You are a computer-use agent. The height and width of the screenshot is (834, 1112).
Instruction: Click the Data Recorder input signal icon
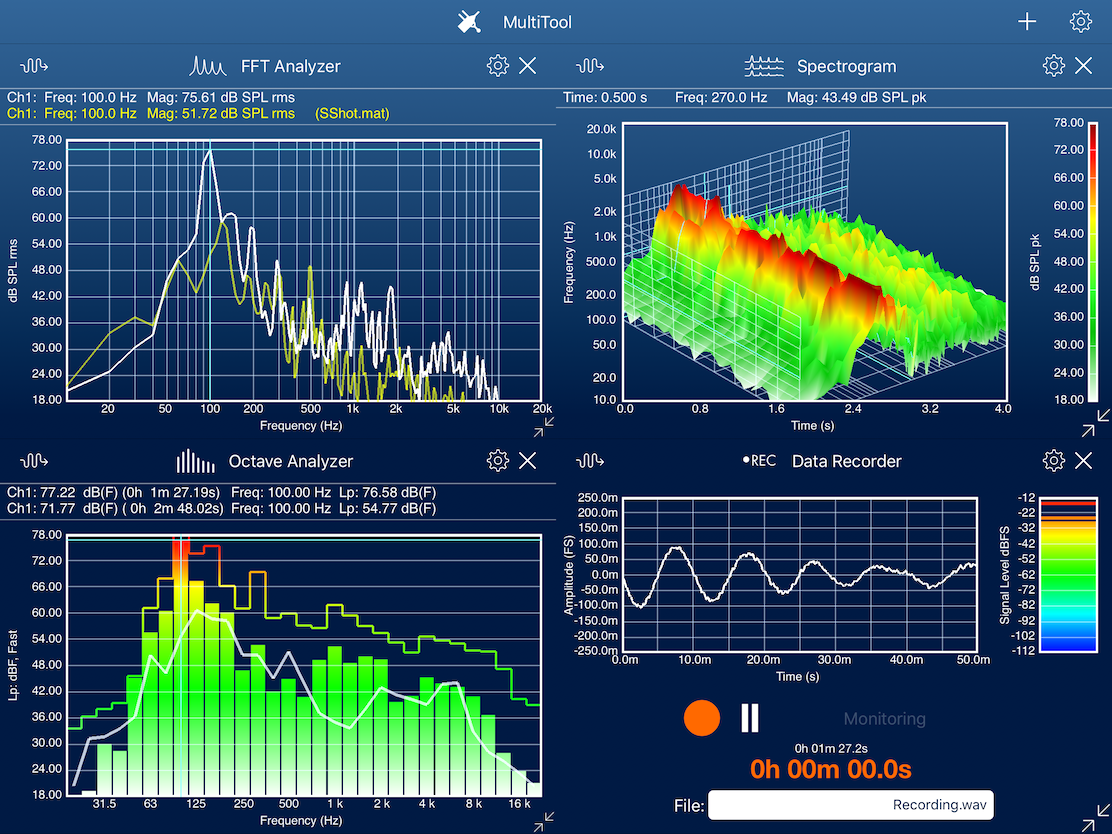589,461
